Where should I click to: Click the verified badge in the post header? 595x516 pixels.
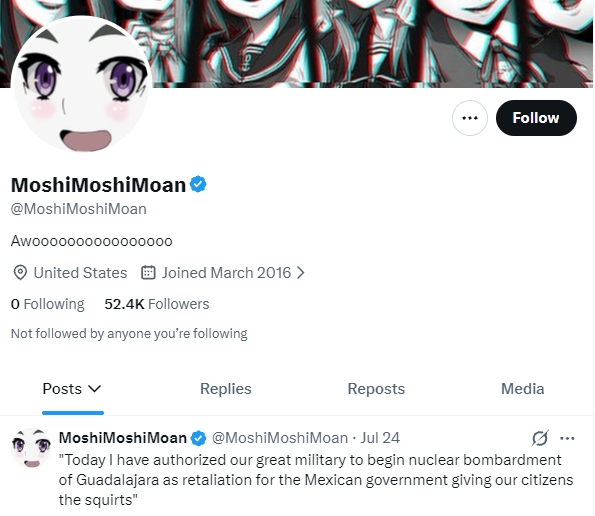point(198,438)
